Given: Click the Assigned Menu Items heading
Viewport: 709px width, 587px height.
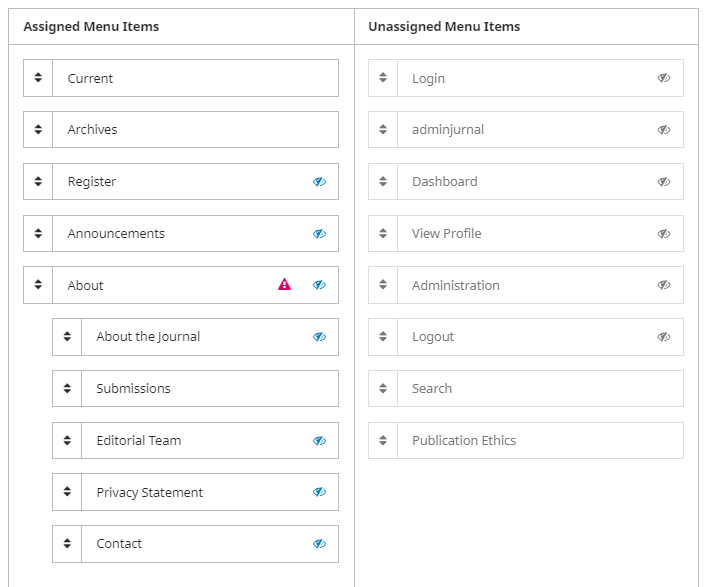Looking at the screenshot, I should pos(91,27).
